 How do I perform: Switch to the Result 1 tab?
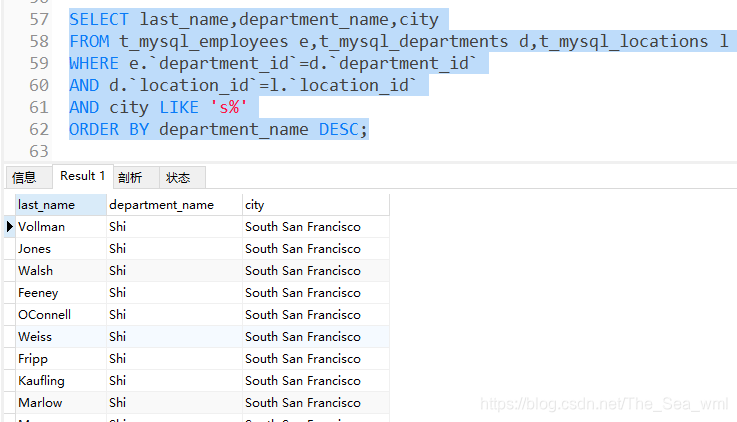[x=83, y=176]
